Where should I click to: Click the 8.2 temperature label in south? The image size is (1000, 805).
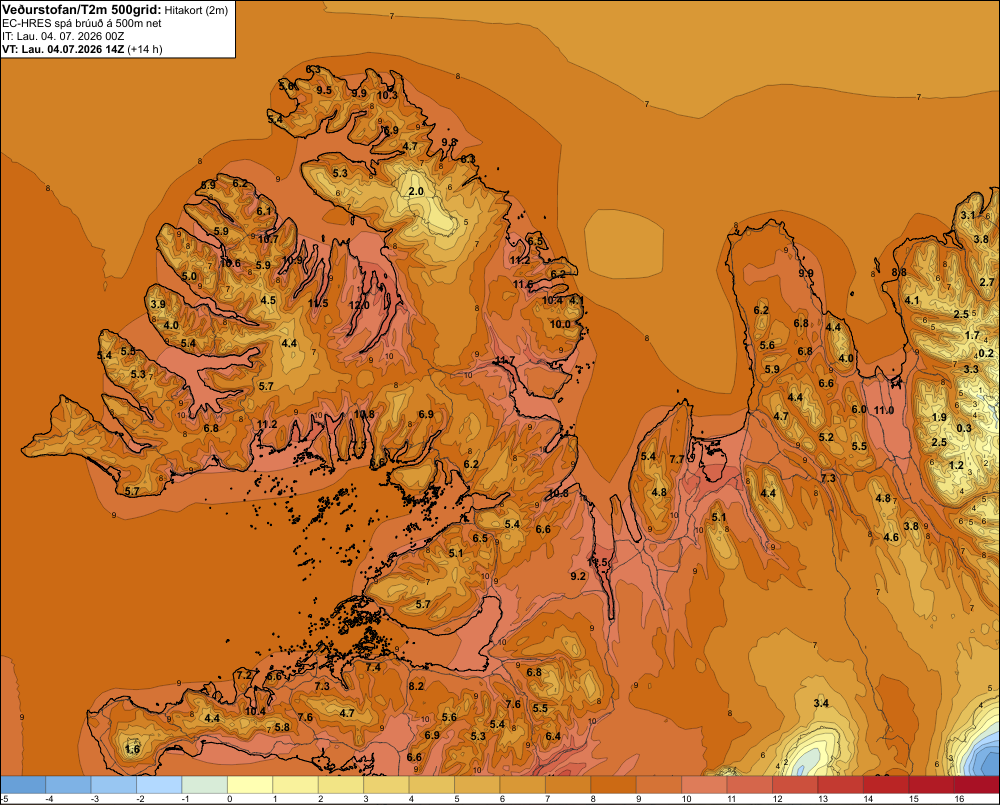click(x=416, y=686)
